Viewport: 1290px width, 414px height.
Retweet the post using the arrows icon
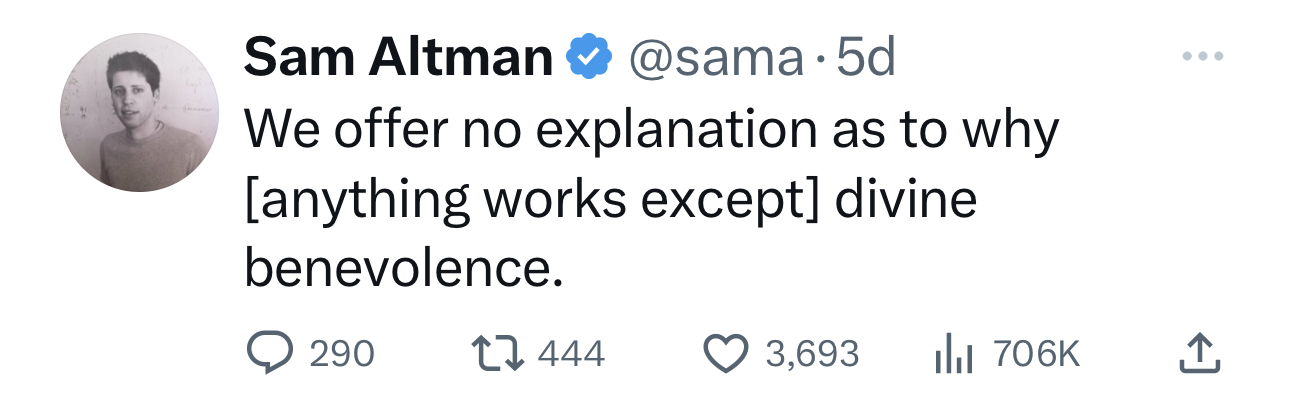pos(495,353)
